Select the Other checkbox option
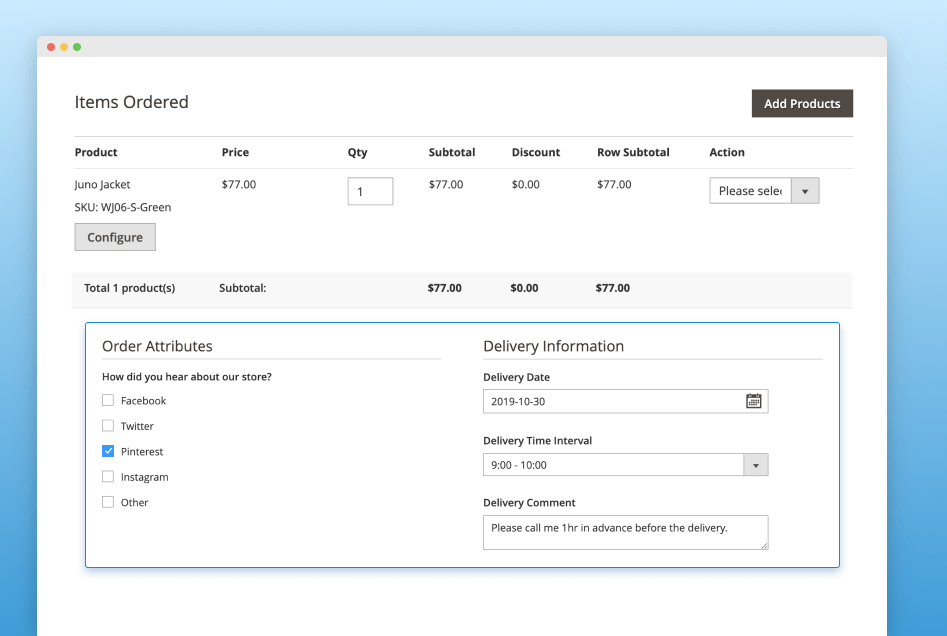 (x=108, y=502)
